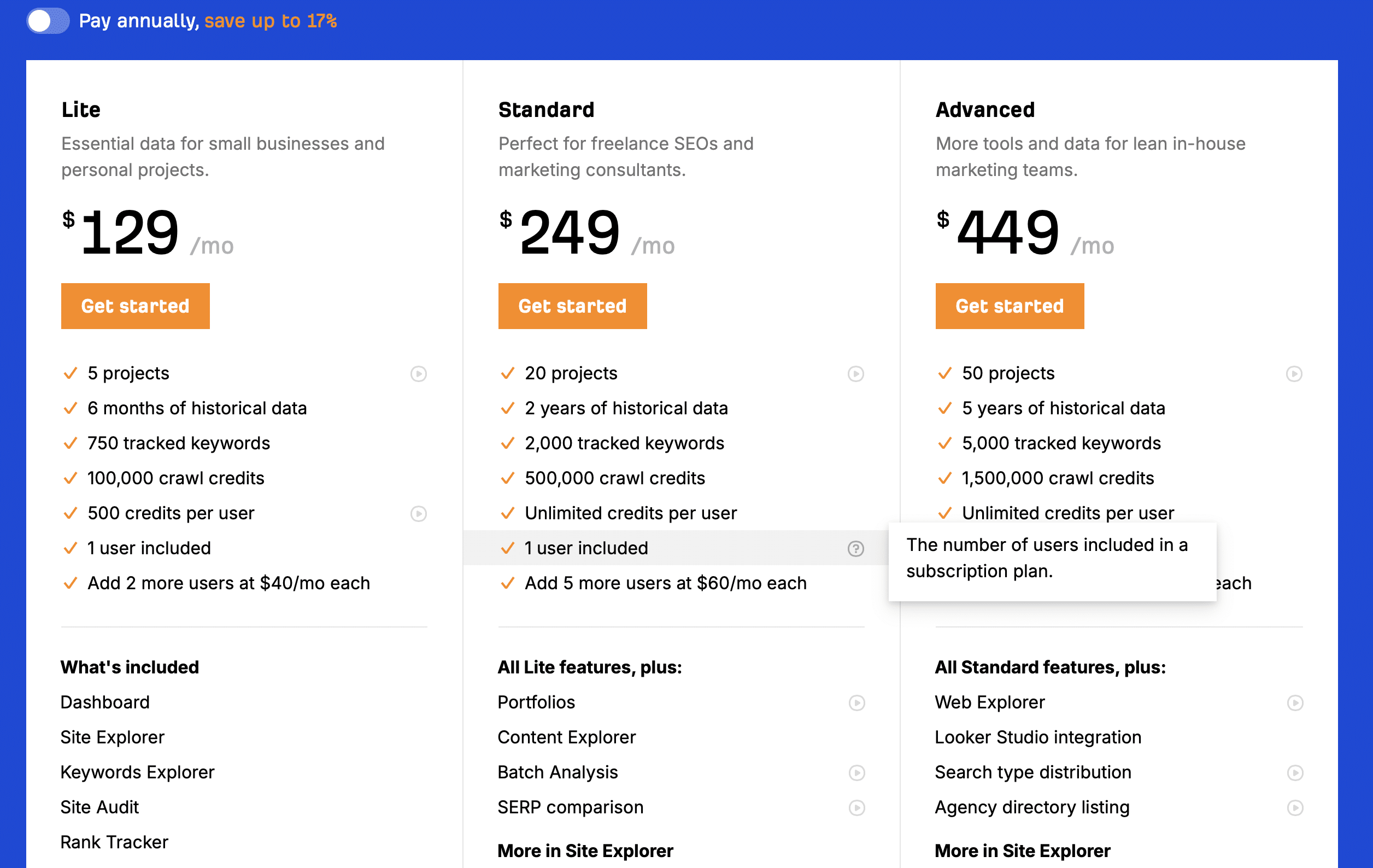The height and width of the screenshot is (868, 1373).
Task: Open More in Site Explorer under Advanced
Action: 1022,851
